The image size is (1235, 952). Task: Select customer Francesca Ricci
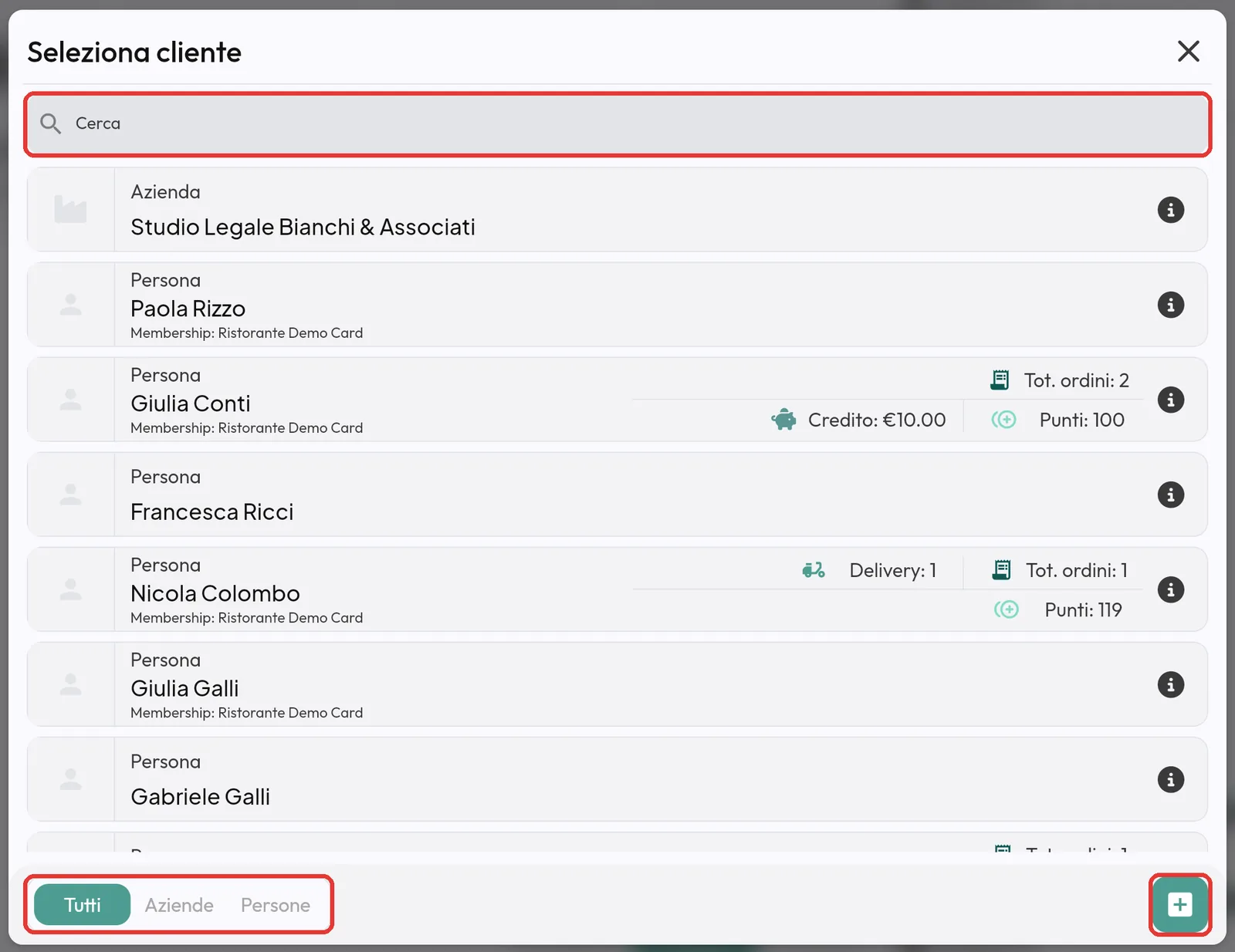617,495
